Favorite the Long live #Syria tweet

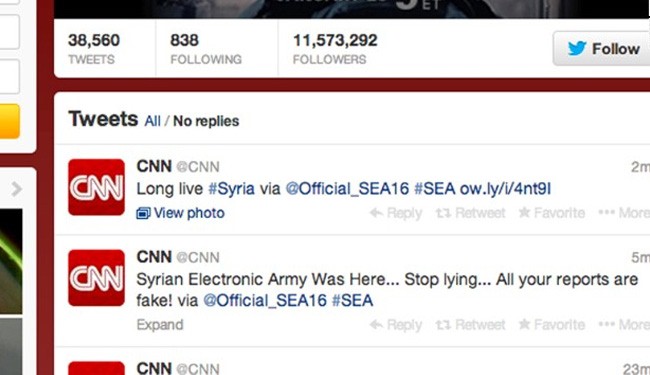coord(552,213)
